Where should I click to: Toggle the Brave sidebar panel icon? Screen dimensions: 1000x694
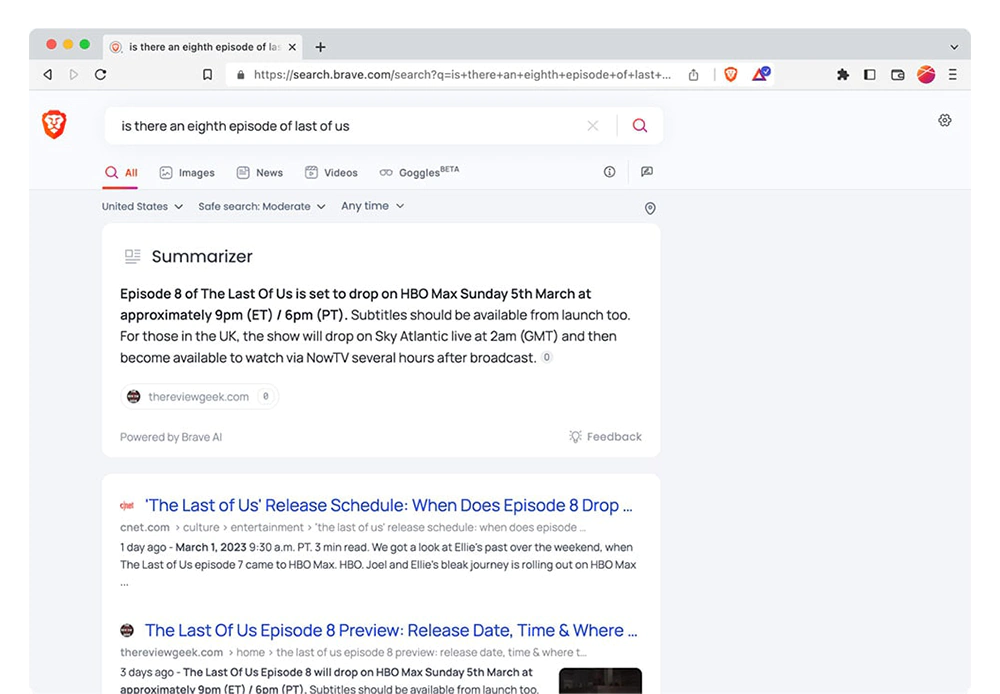[870, 74]
